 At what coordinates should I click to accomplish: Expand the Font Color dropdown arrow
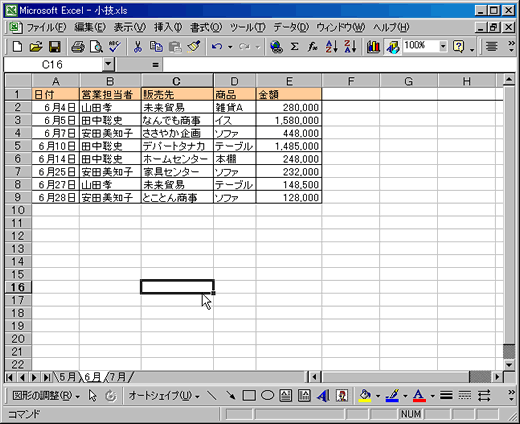432,396
